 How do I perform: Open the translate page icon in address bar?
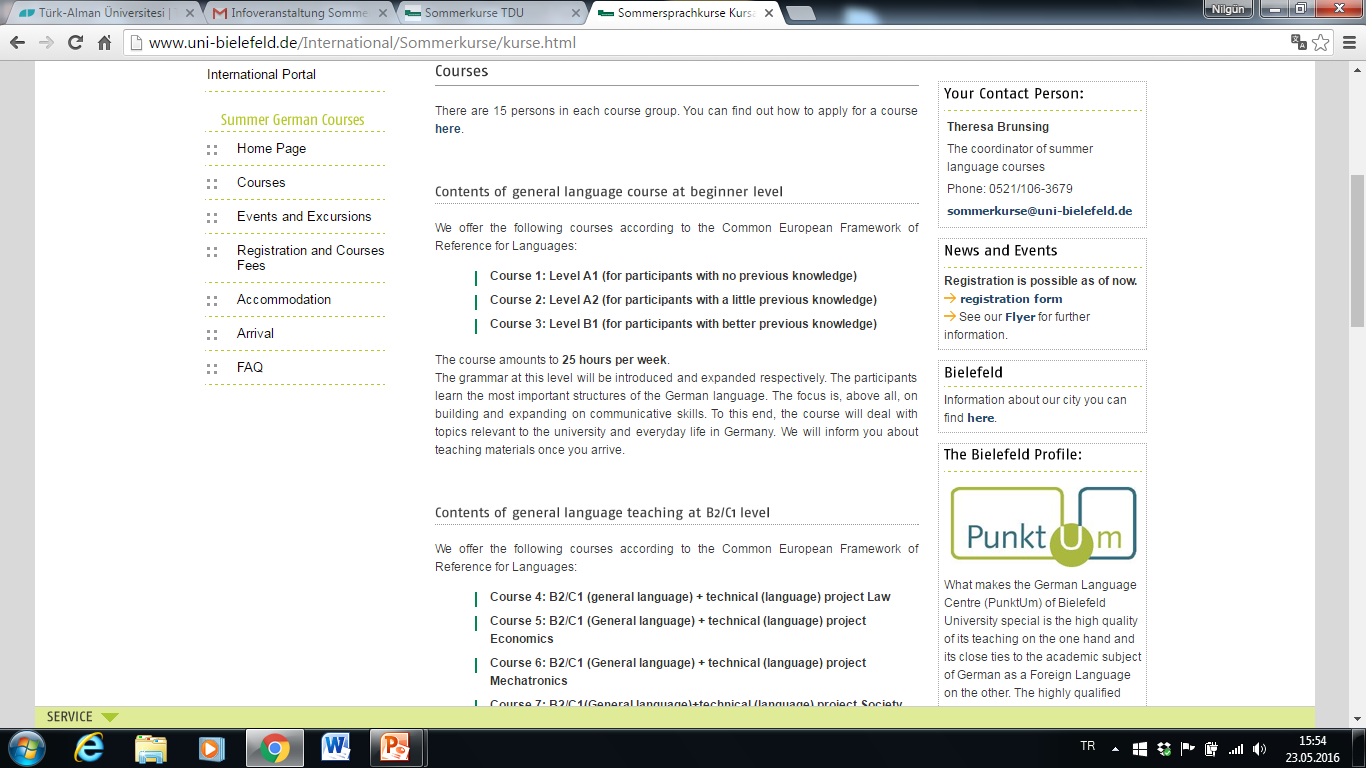pos(1299,42)
